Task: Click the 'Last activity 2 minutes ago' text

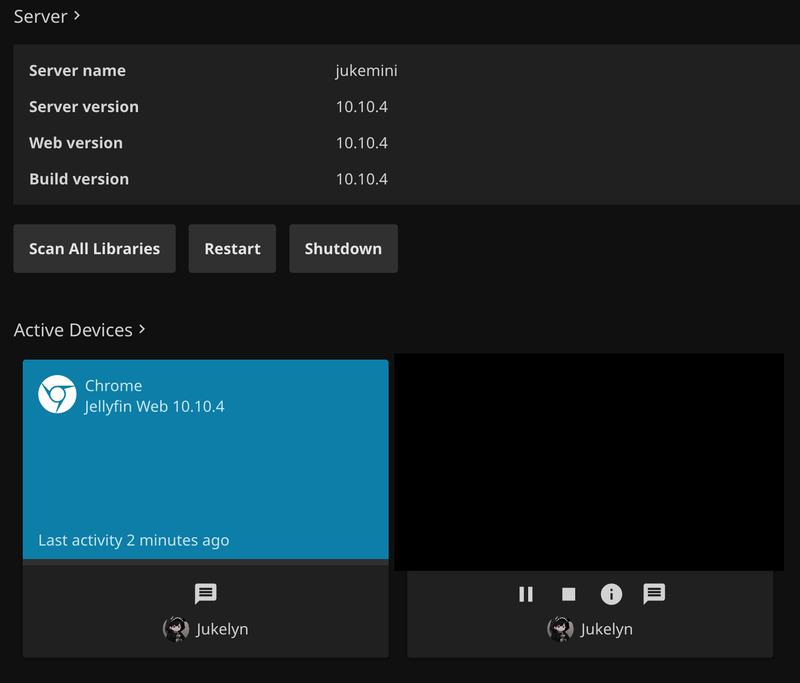Action: pyautogui.click(x=134, y=540)
